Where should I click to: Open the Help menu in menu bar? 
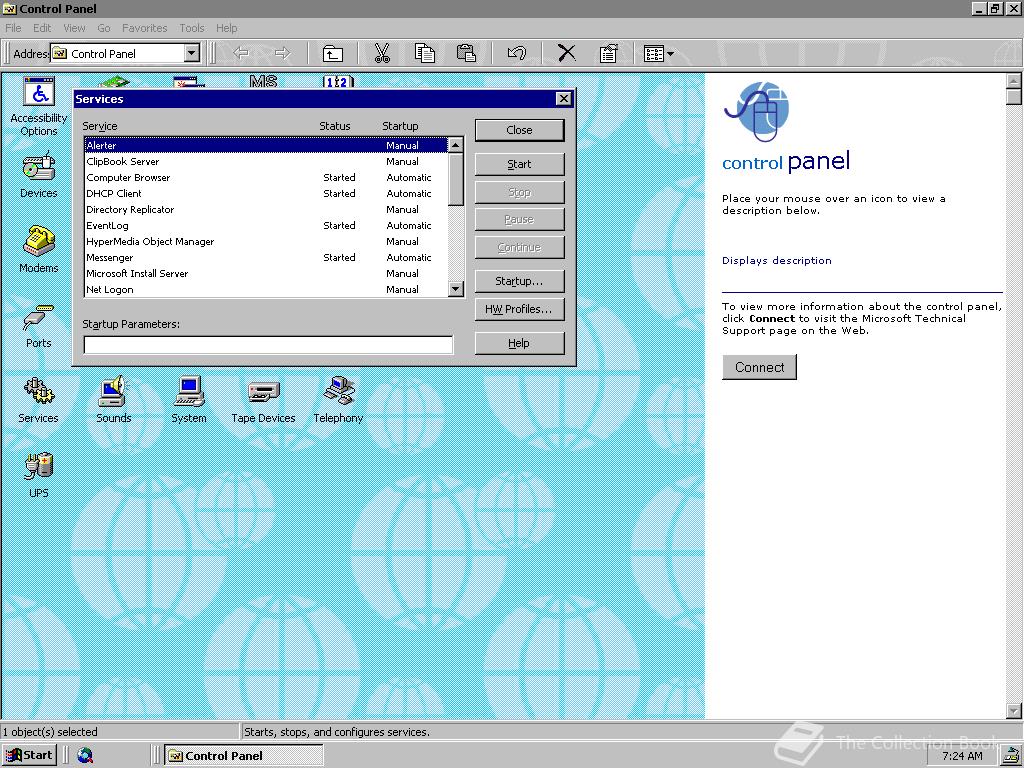tap(227, 28)
